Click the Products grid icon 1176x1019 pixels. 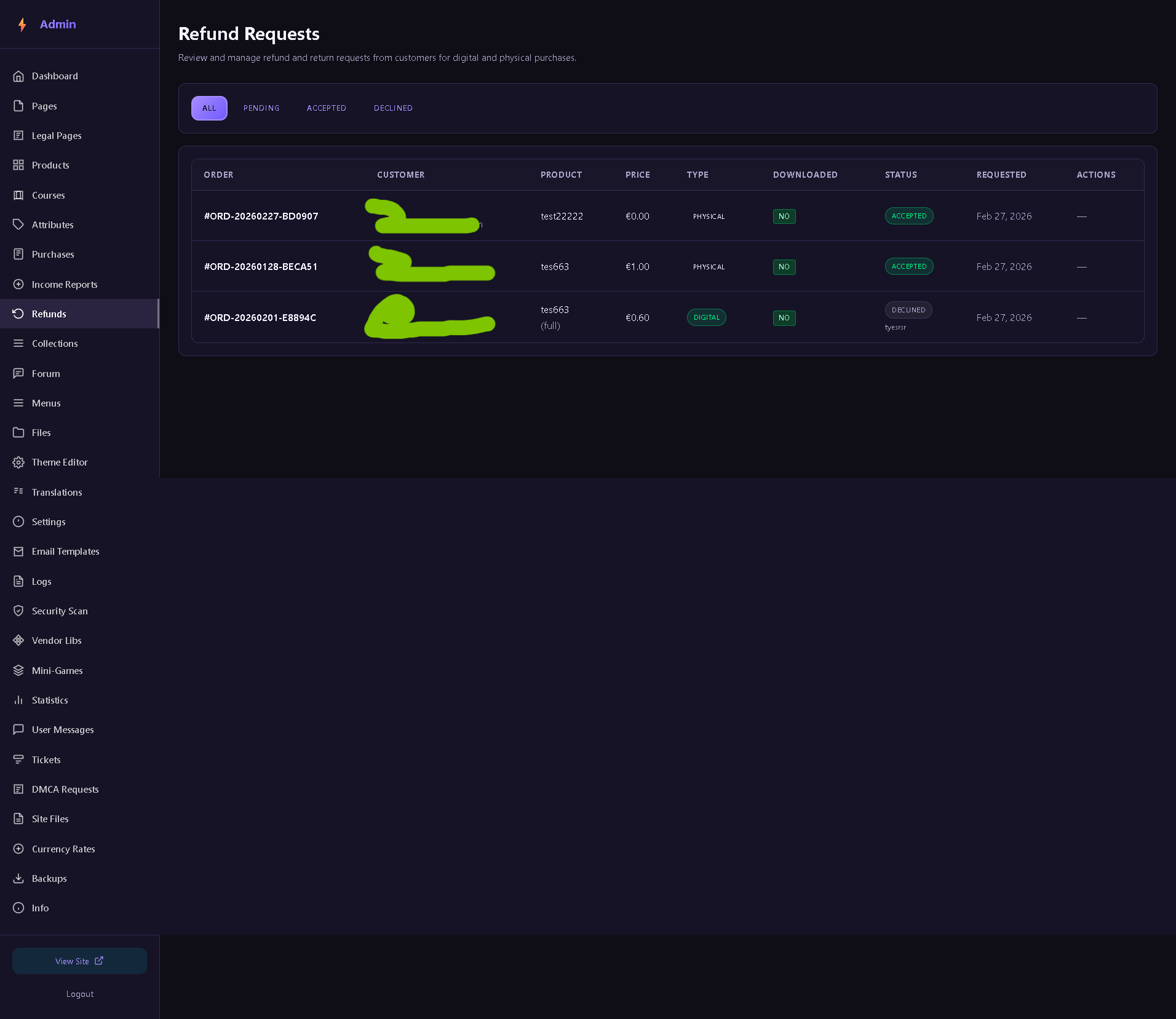(18, 165)
